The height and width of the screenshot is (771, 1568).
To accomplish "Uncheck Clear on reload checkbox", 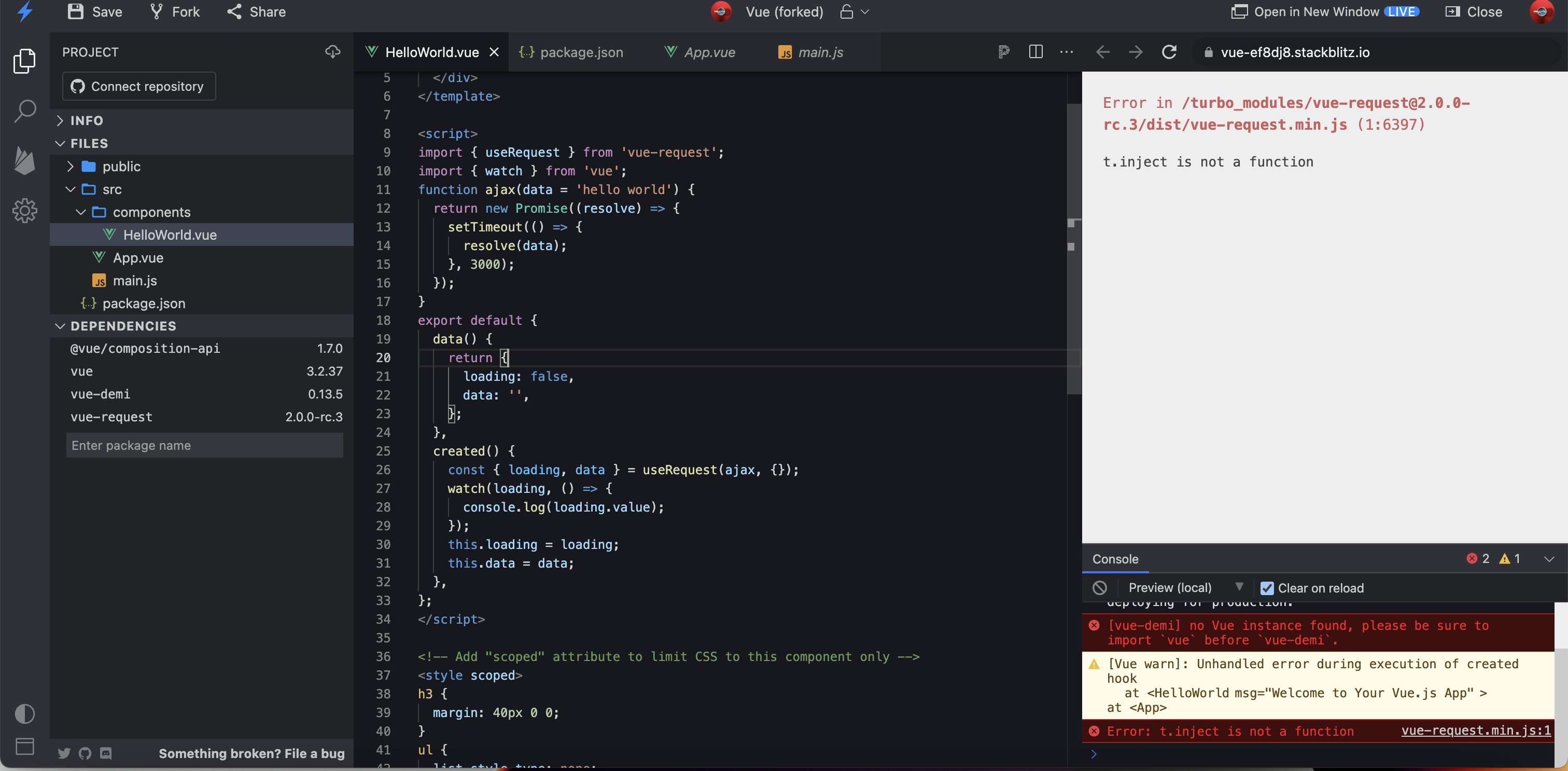I will [1267, 588].
